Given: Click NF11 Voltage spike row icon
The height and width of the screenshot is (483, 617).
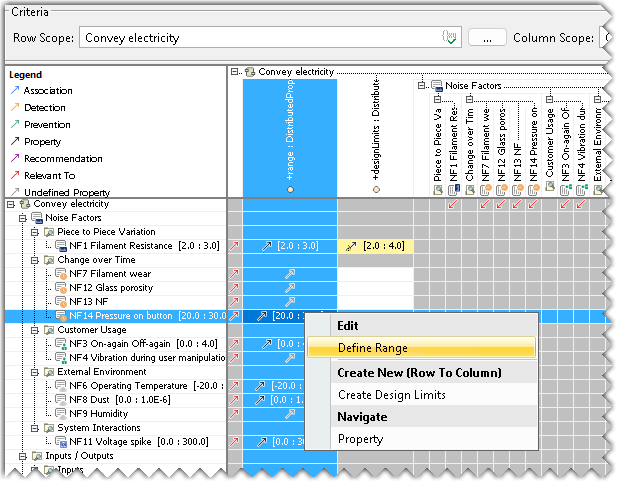Looking at the screenshot, I should [x=61, y=442].
